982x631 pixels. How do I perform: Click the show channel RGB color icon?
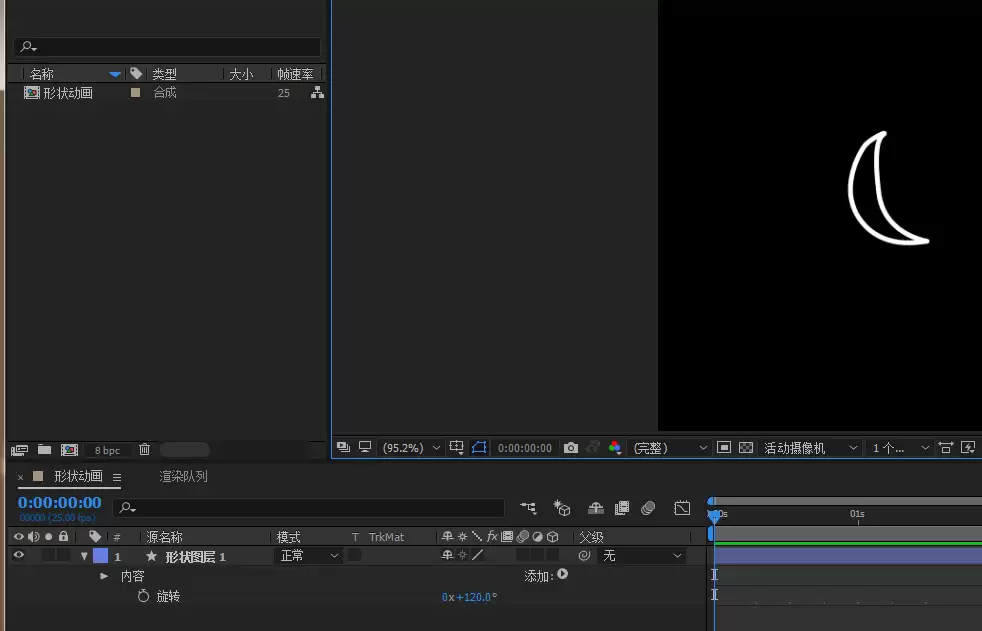tap(614, 447)
